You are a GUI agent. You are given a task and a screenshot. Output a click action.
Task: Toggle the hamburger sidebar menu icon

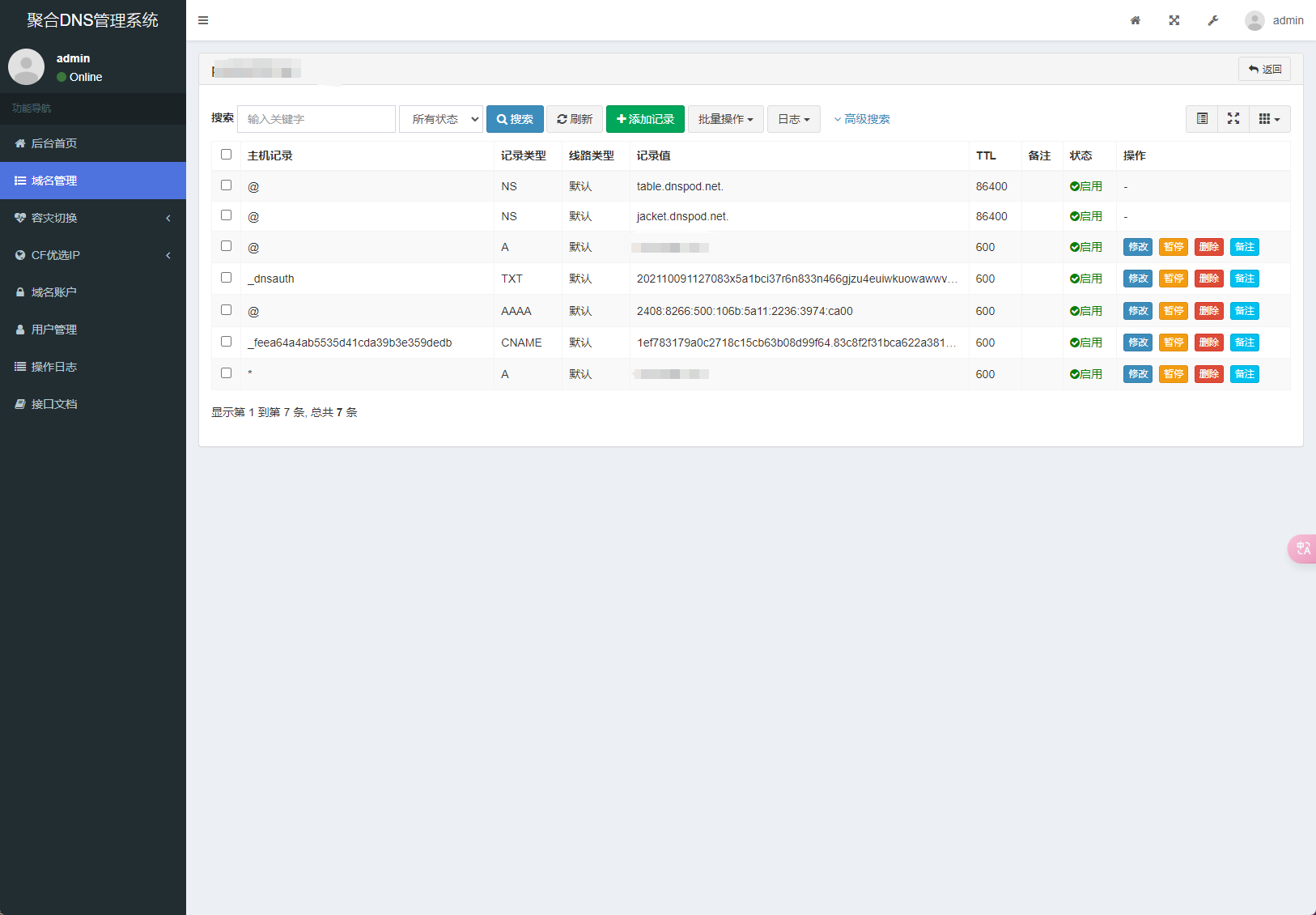pyautogui.click(x=203, y=20)
